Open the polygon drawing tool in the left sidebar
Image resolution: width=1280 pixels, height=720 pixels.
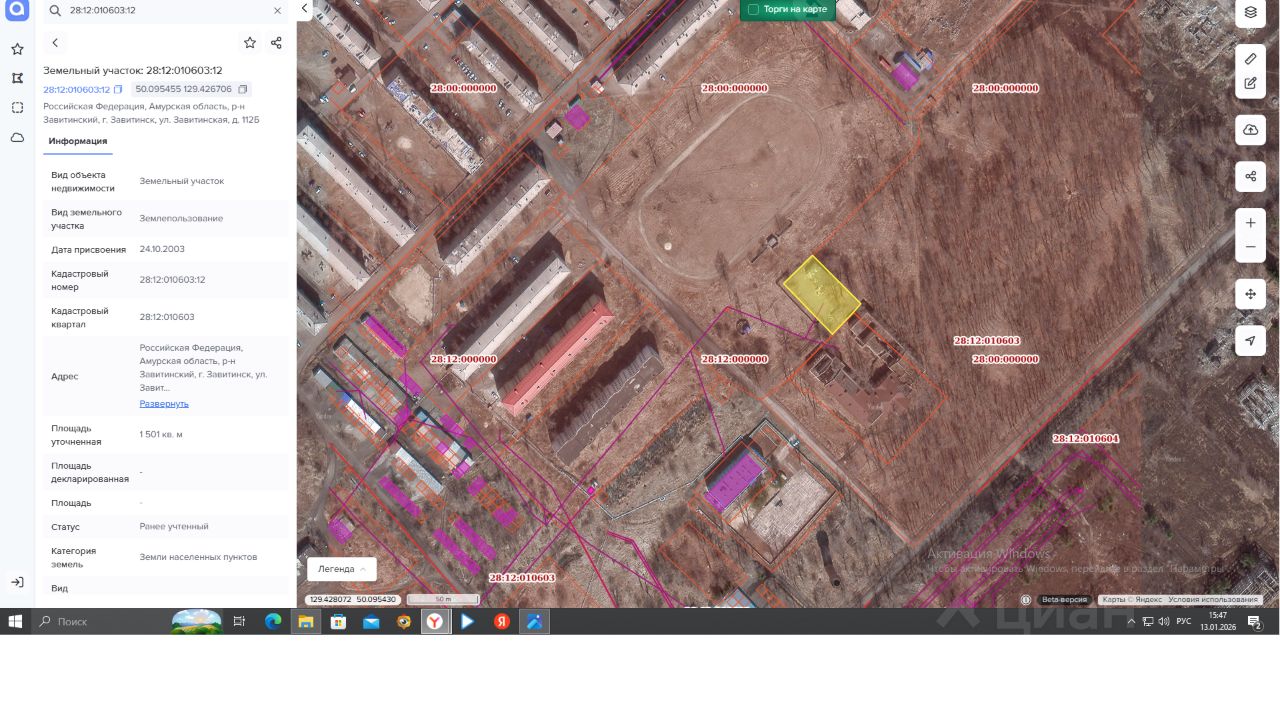[x=17, y=78]
